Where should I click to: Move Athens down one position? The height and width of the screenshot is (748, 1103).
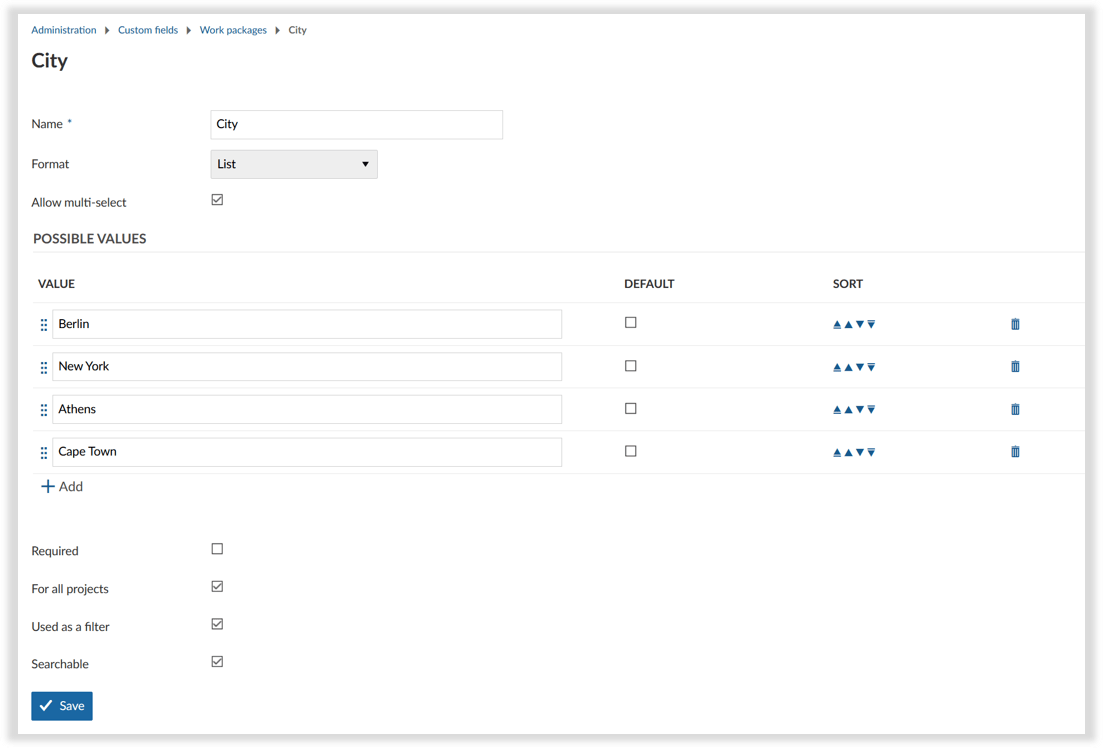(860, 409)
